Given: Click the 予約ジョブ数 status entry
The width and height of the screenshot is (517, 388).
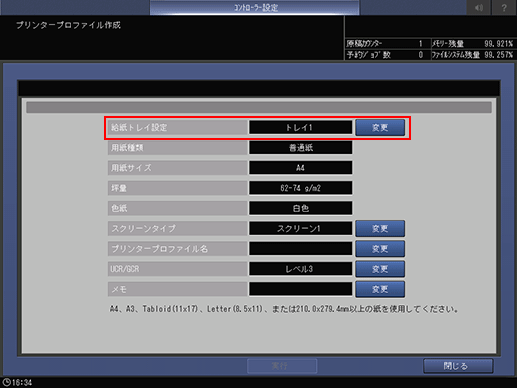Looking at the screenshot, I should (x=387, y=55).
